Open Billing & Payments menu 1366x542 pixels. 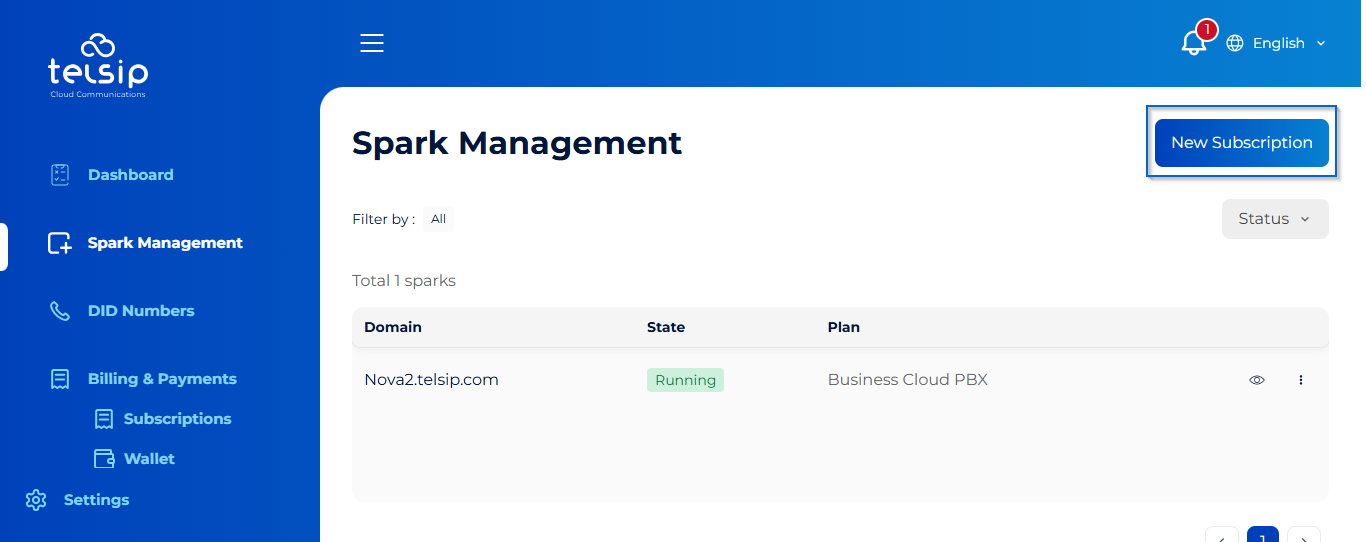pos(162,379)
